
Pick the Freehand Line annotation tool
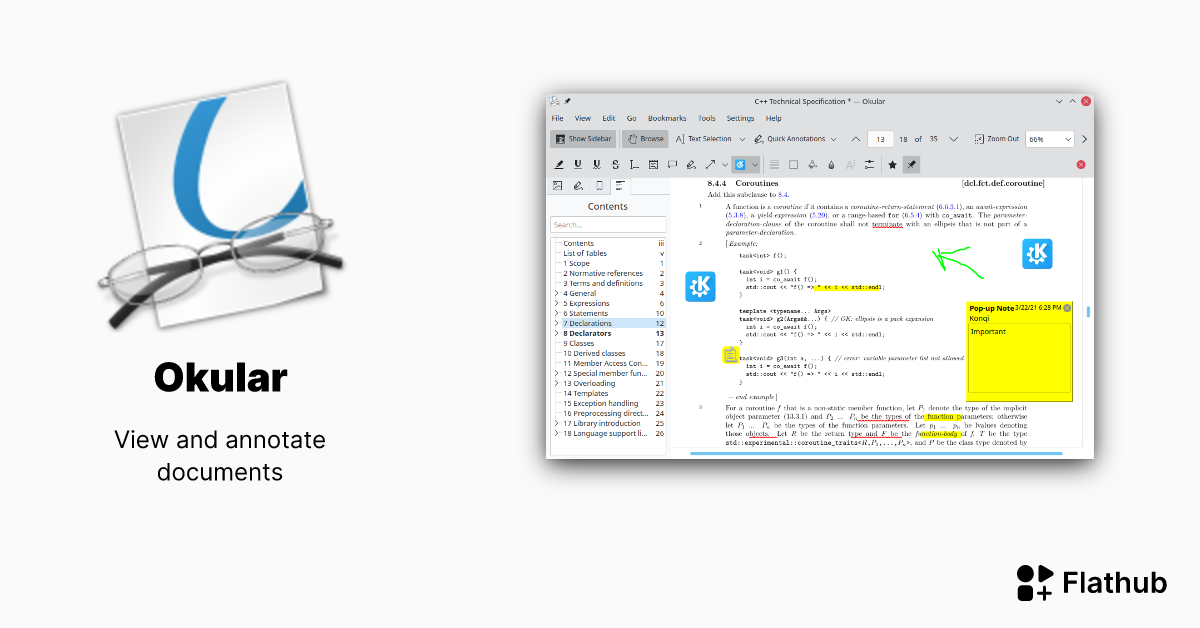click(x=690, y=164)
